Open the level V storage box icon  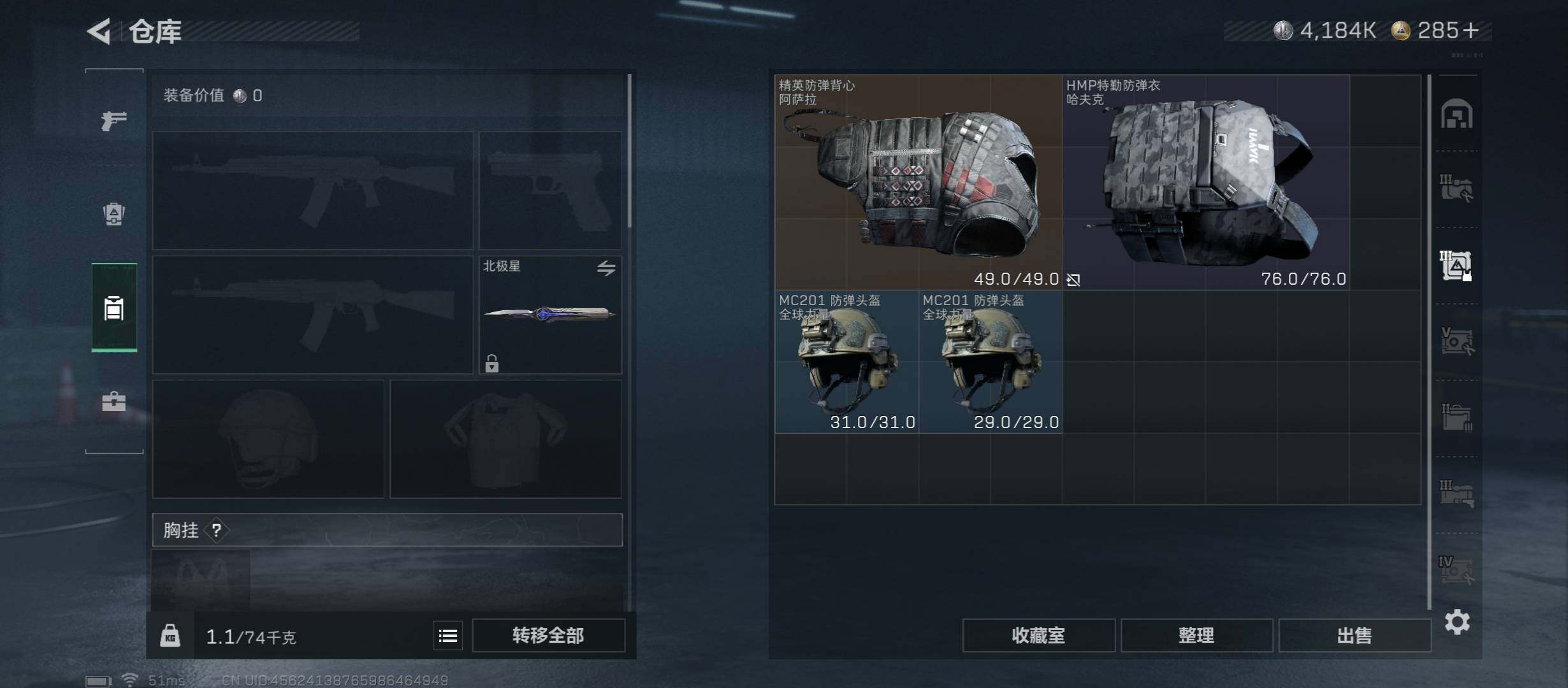coord(1457,341)
